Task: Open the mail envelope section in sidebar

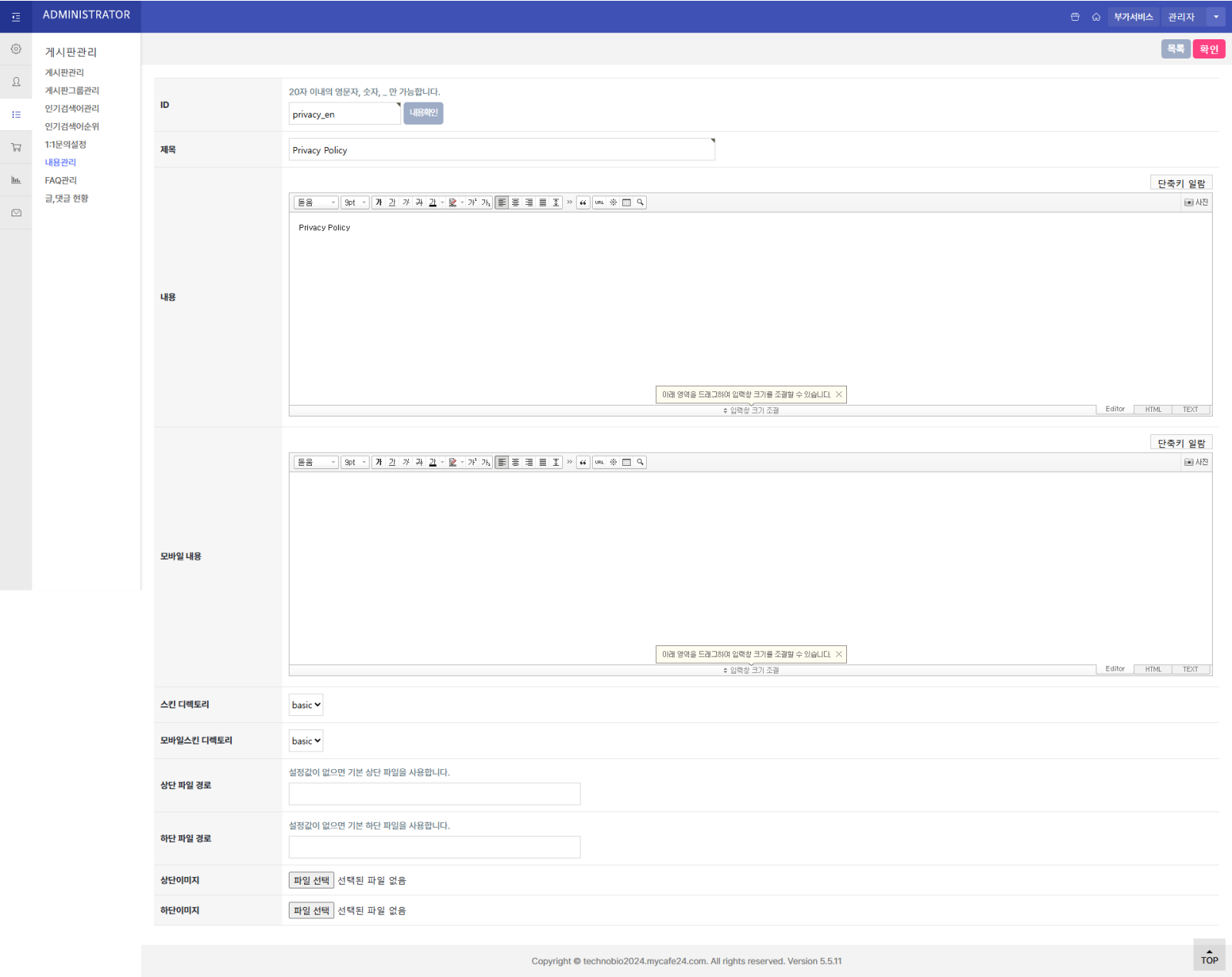Action: (16, 212)
